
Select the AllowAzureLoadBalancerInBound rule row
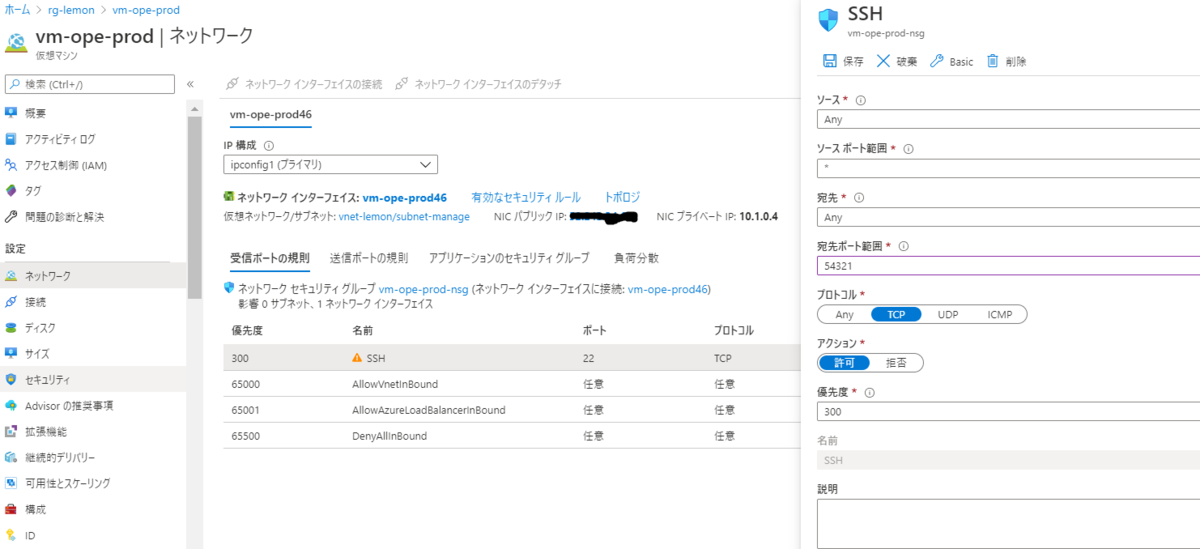pos(512,410)
